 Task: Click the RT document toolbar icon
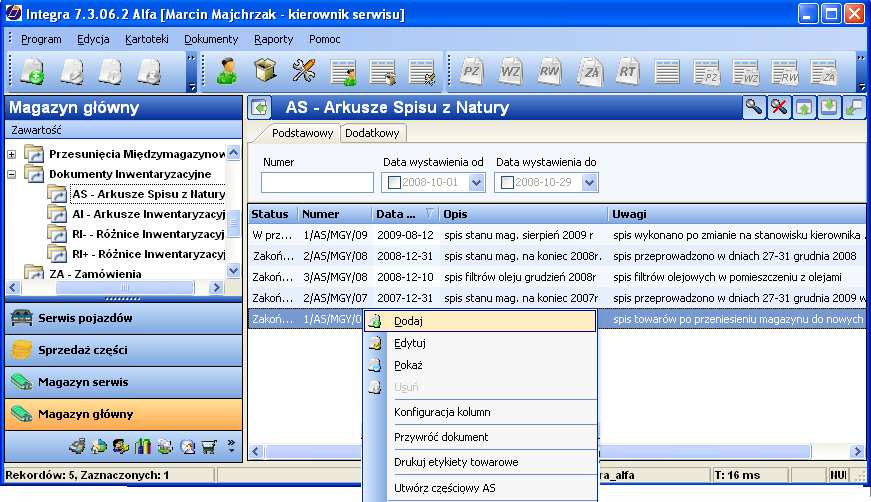click(627, 72)
